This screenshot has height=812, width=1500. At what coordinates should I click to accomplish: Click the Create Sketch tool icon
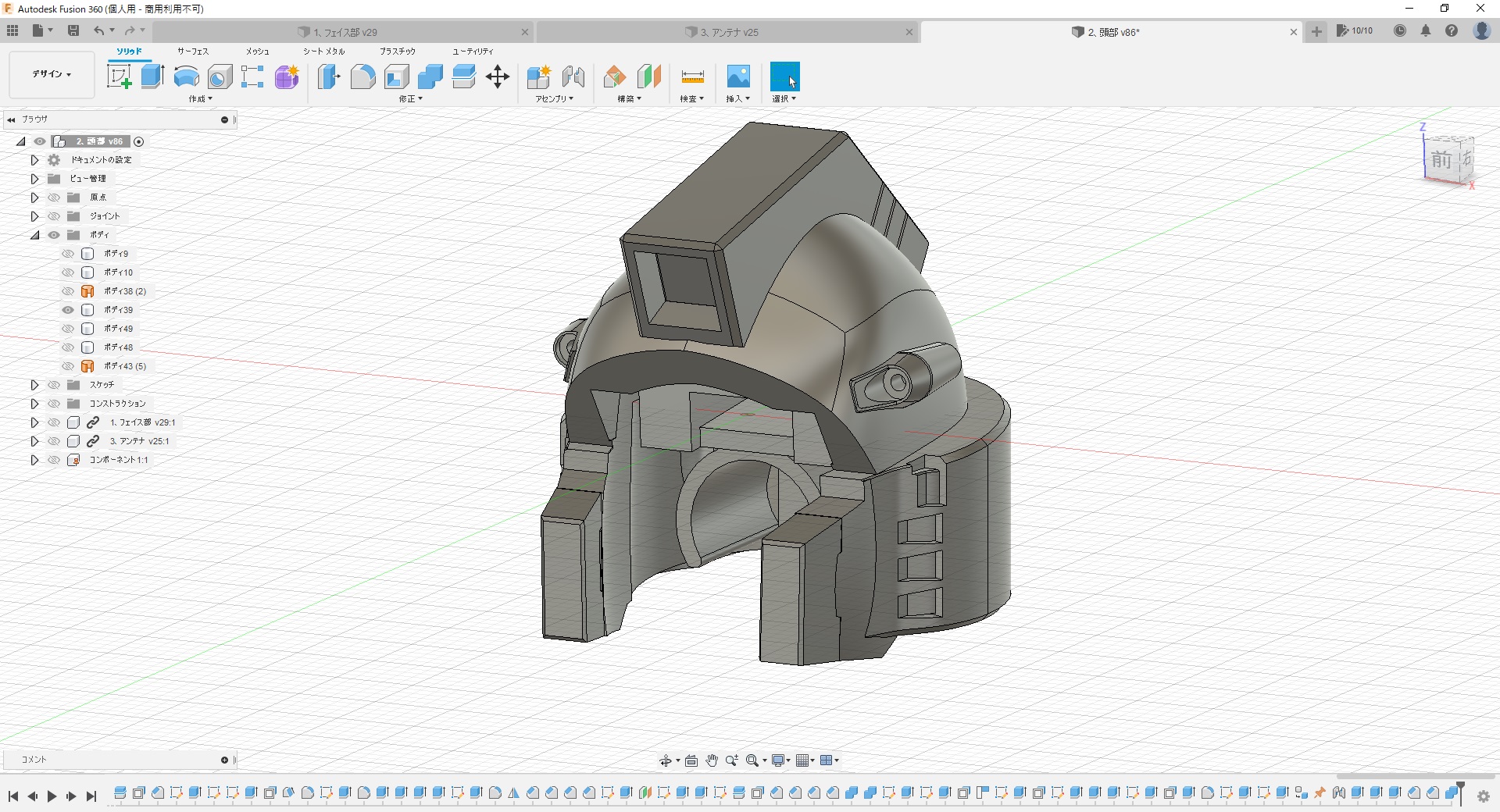pyautogui.click(x=119, y=77)
